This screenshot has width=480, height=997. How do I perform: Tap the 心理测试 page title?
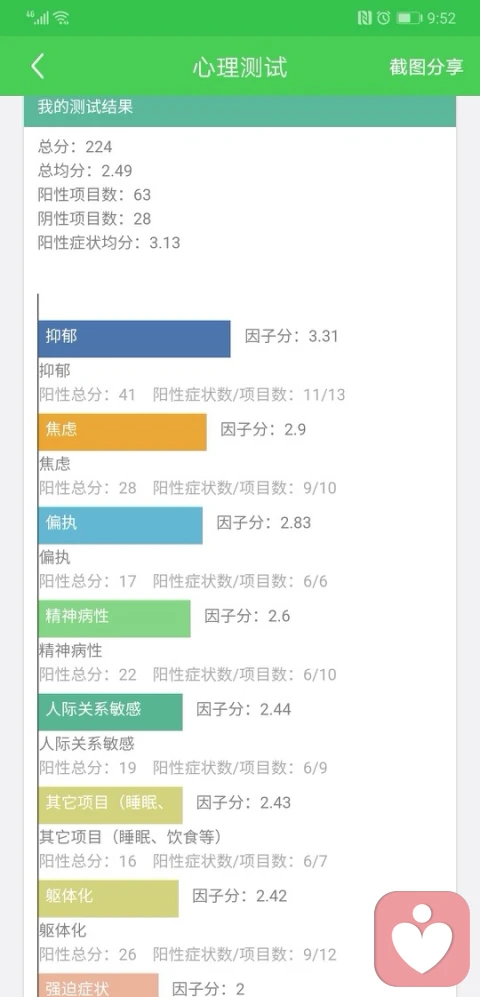pos(240,67)
